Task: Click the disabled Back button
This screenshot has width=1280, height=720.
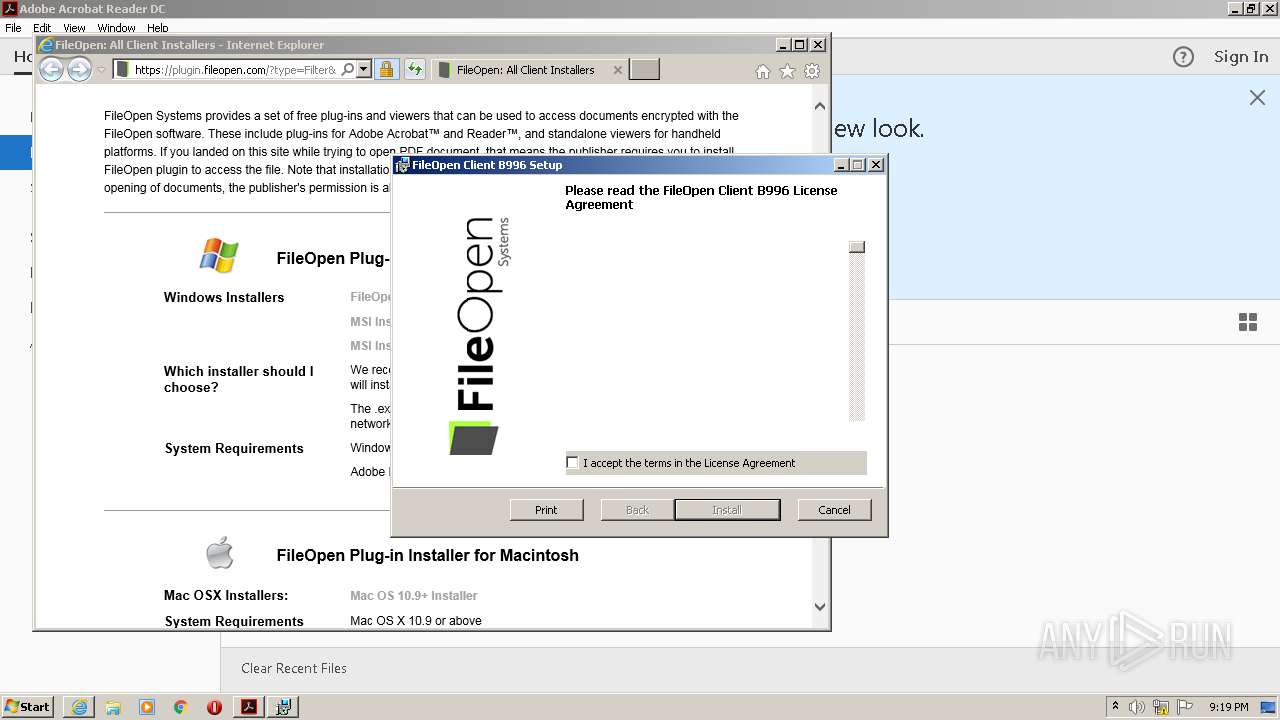Action: point(637,510)
